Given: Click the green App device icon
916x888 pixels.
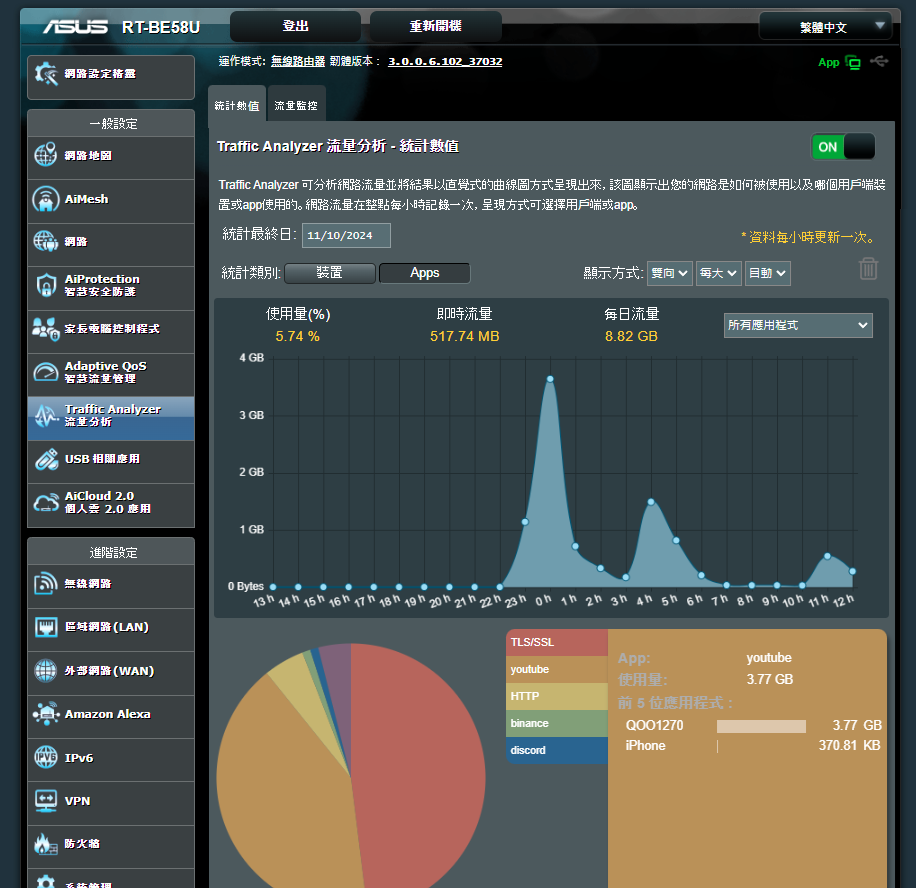Looking at the screenshot, I should 853,63.
